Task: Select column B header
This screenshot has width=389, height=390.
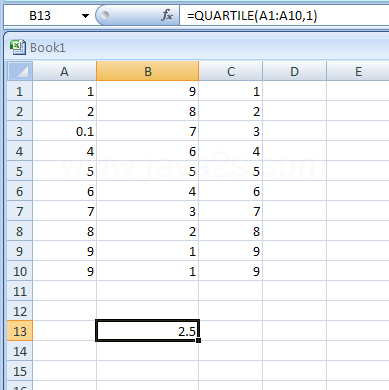Action: pyautogui.click(x=148, y=71)
